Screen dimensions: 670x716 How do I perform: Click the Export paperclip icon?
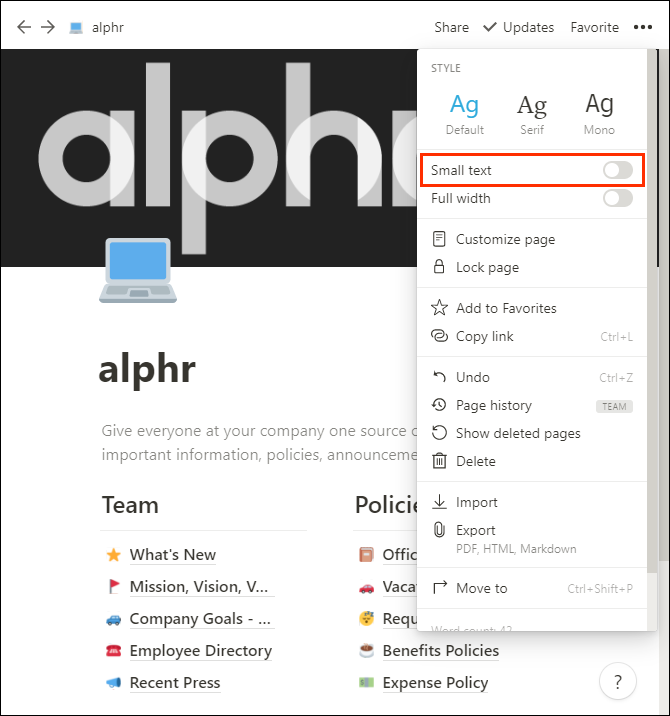point(439,530)
